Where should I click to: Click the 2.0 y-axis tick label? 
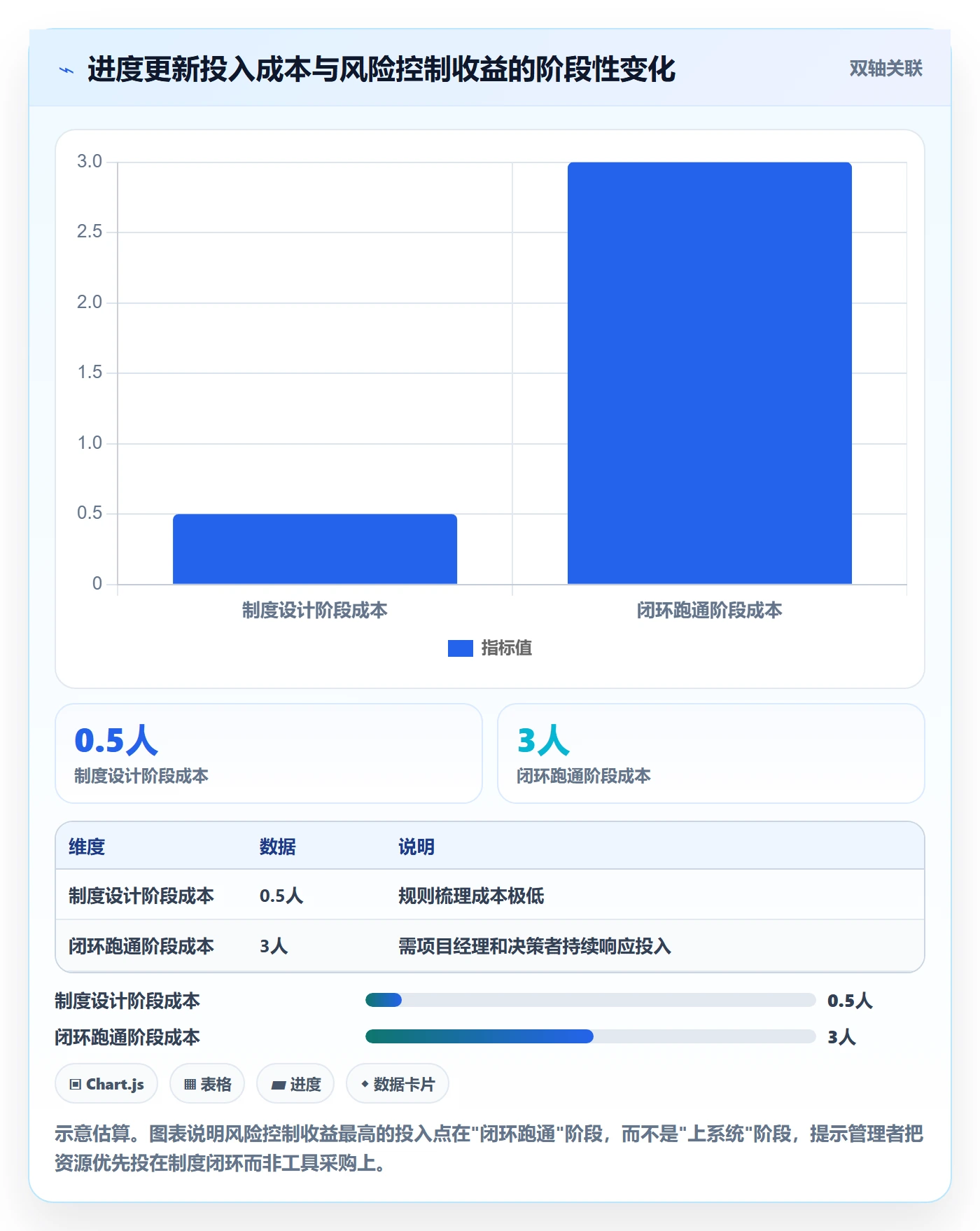coord(90,302)
